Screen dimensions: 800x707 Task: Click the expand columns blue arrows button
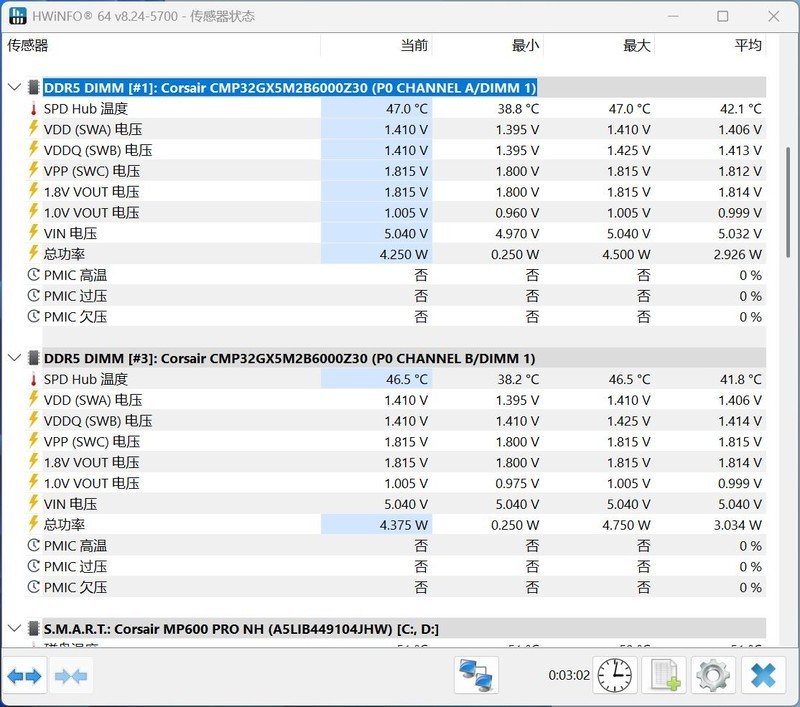24,676
